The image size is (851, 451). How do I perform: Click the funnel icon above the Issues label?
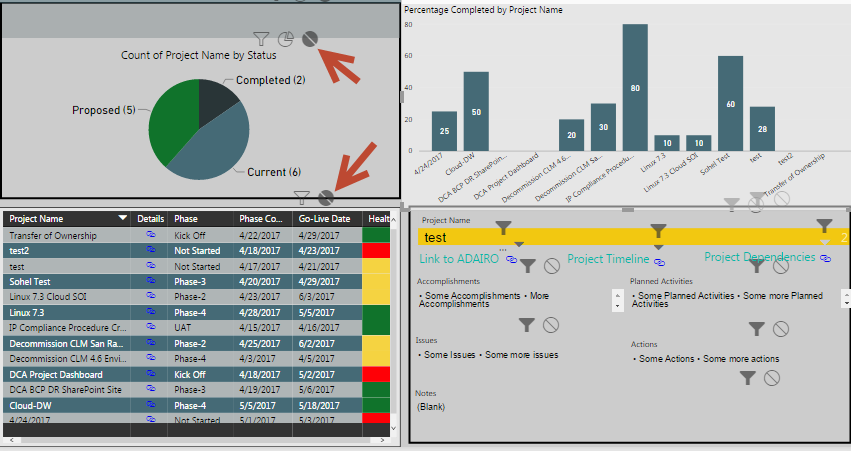526,325
